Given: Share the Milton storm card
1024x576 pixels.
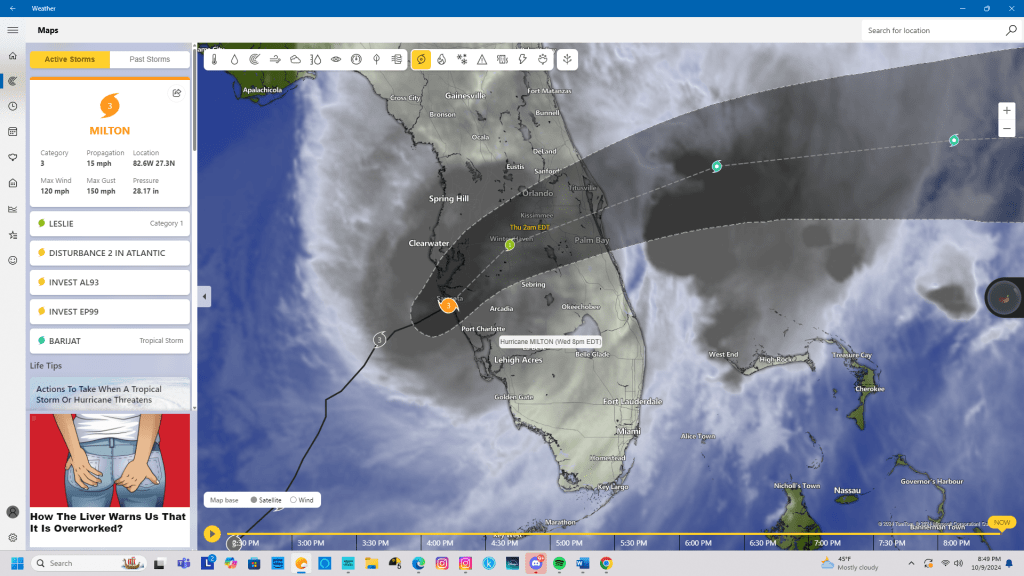Looking at the screenshot, I should pyautogui.click(x=176, y=93).
